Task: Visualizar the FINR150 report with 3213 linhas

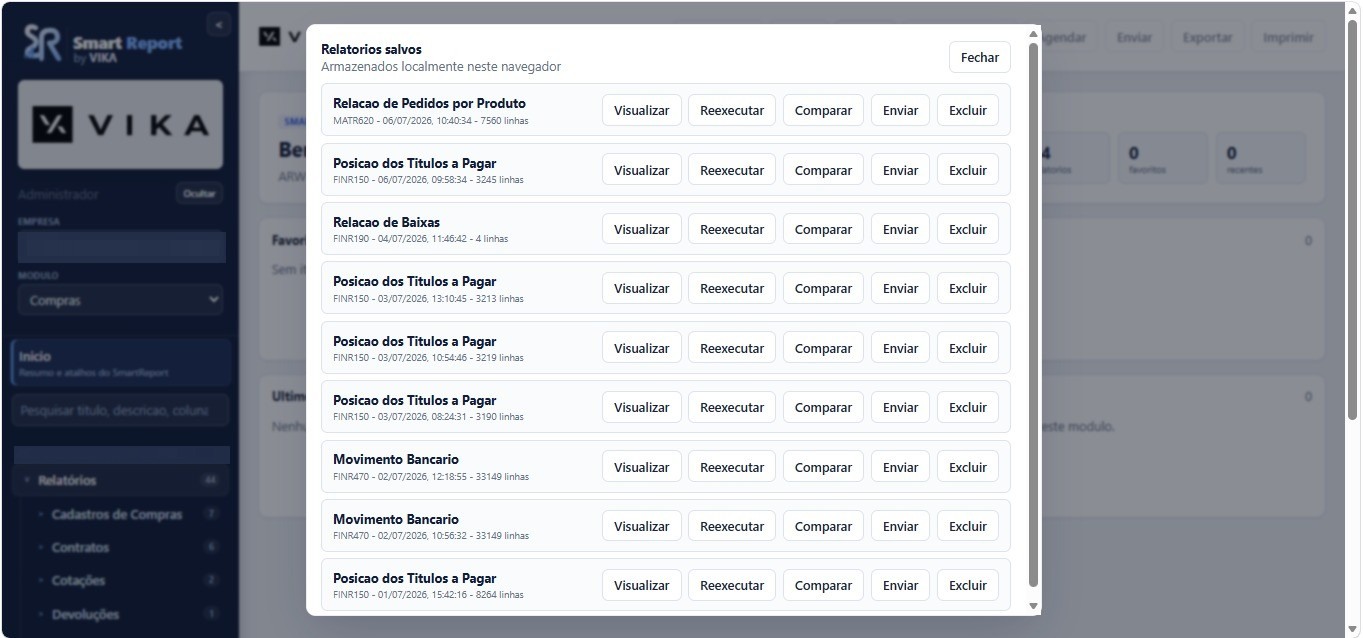Action: [641, 288]
